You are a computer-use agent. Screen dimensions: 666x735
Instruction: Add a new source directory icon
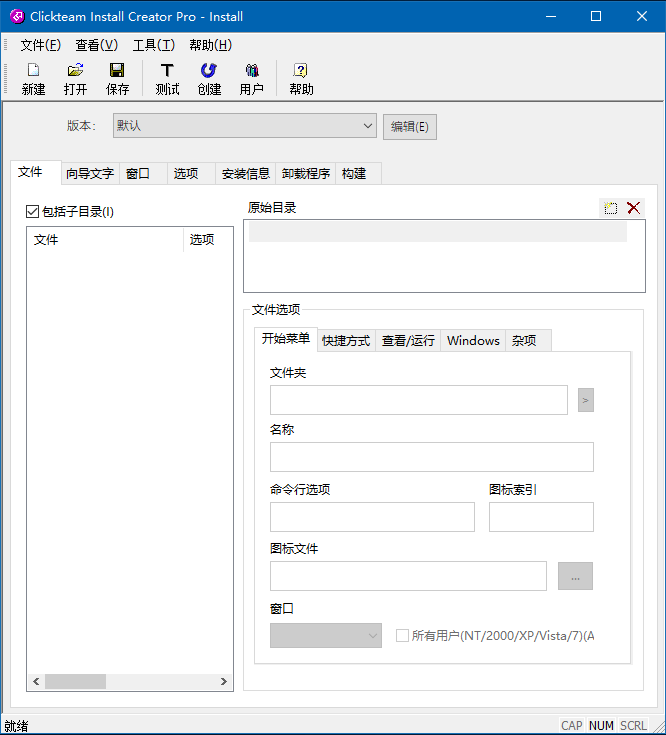coord(610,208)
